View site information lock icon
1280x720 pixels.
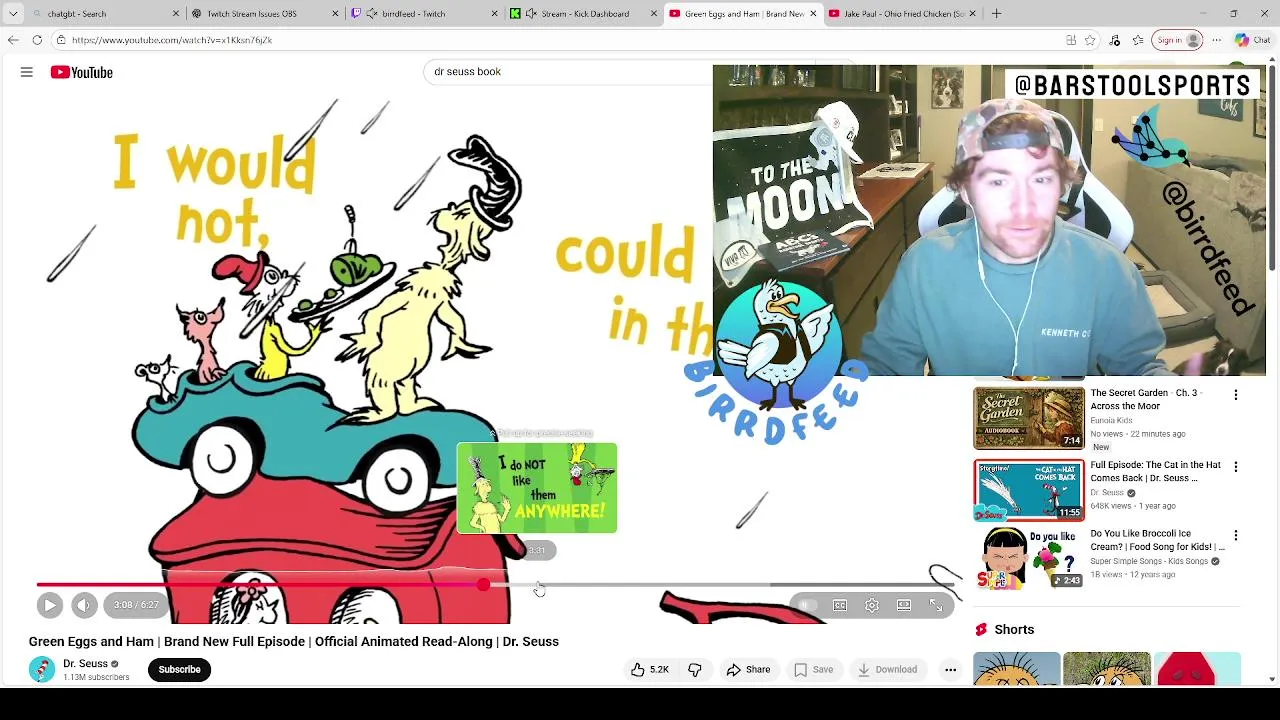click(61, 40)
